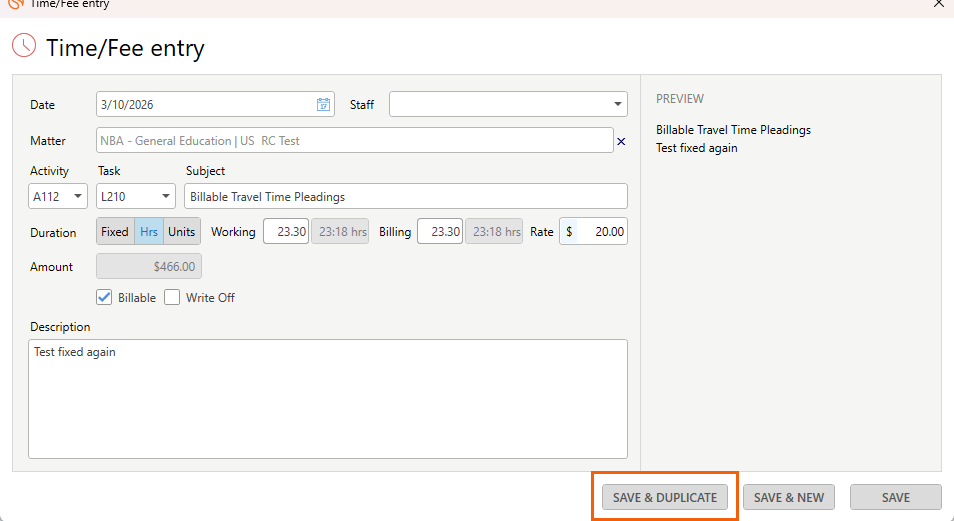Uncheck the Billable checkbox
954x521 pixels.
(x=104, y=297)
